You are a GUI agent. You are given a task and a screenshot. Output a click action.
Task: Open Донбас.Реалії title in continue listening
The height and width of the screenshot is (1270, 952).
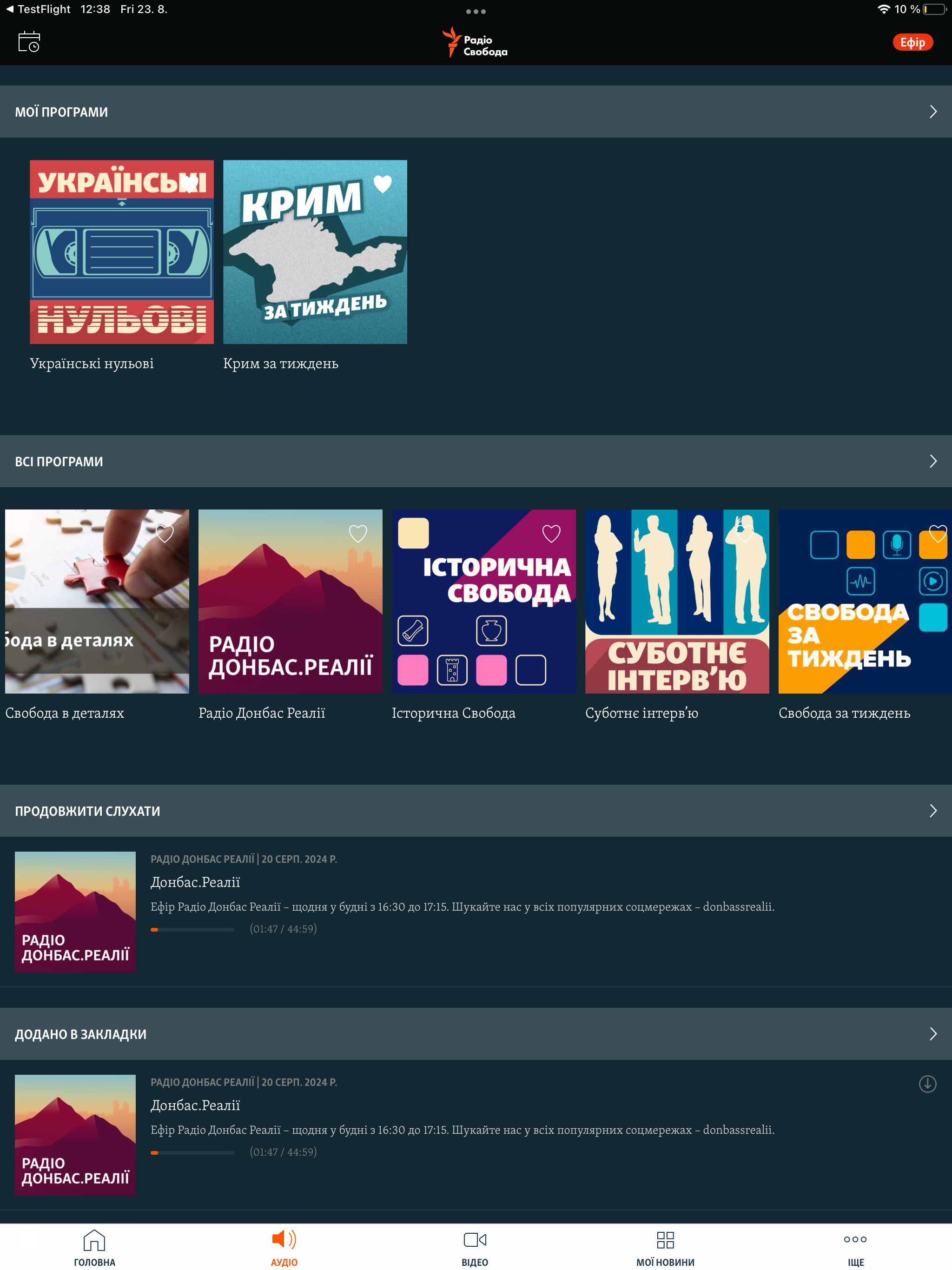195,882
